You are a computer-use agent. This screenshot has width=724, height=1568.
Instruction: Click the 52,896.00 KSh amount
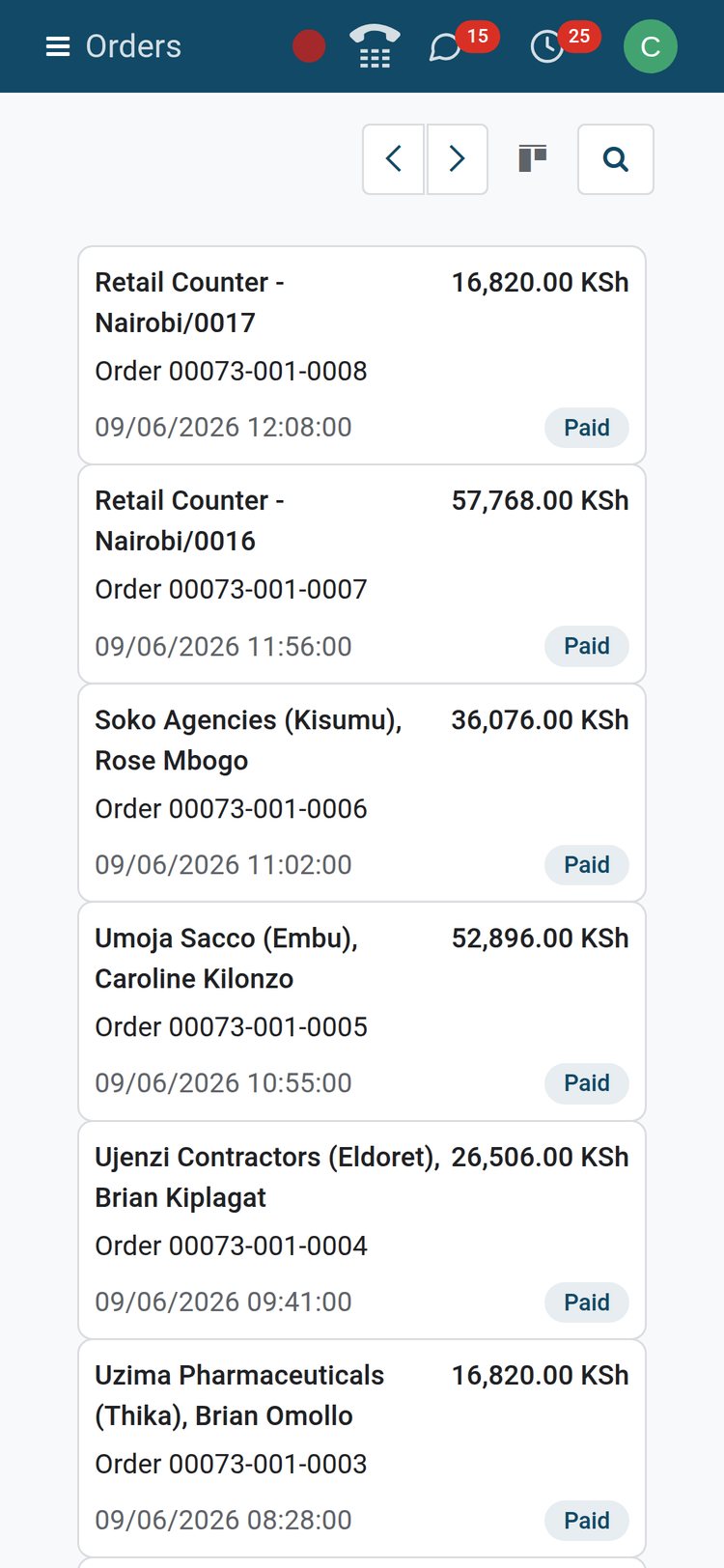click(x=541, y=938)
